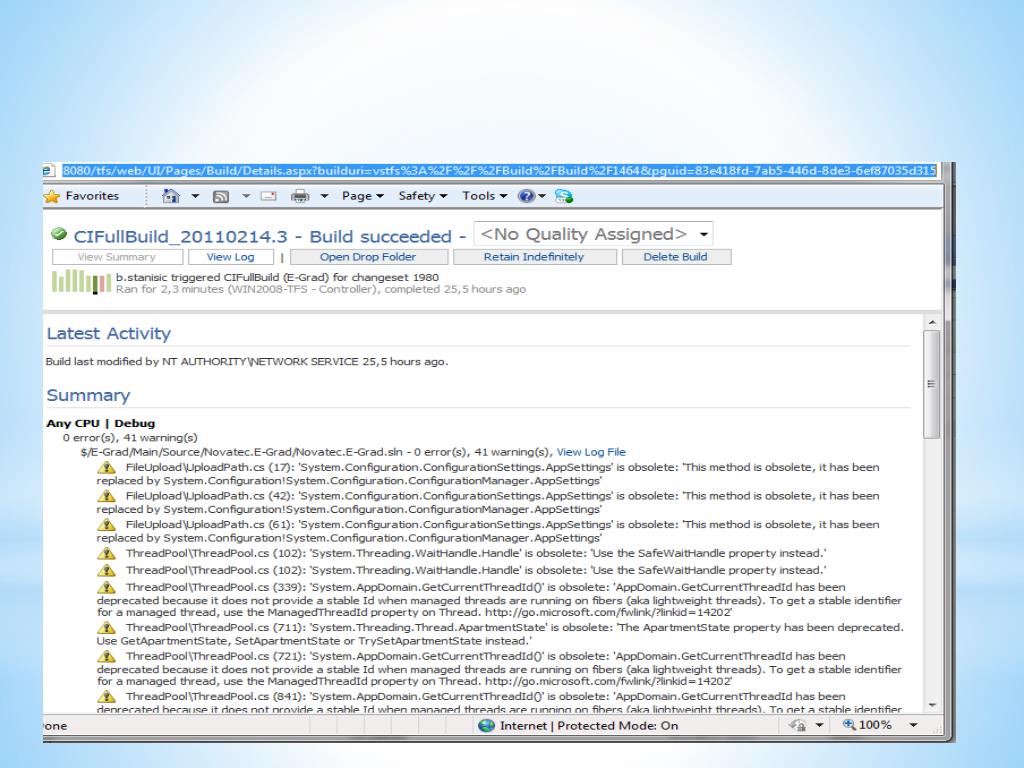
Task: Go to the browser Home page icon
Action: pyautogui.click(x=170, y=196)
